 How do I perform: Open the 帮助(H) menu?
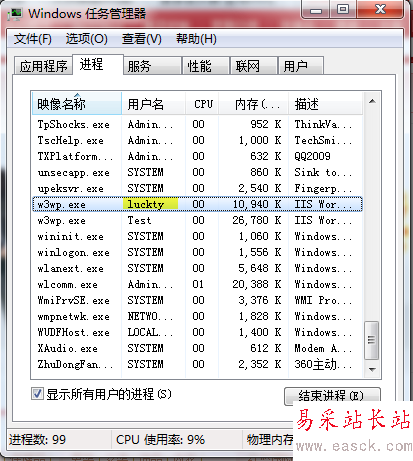click(196, 39)
